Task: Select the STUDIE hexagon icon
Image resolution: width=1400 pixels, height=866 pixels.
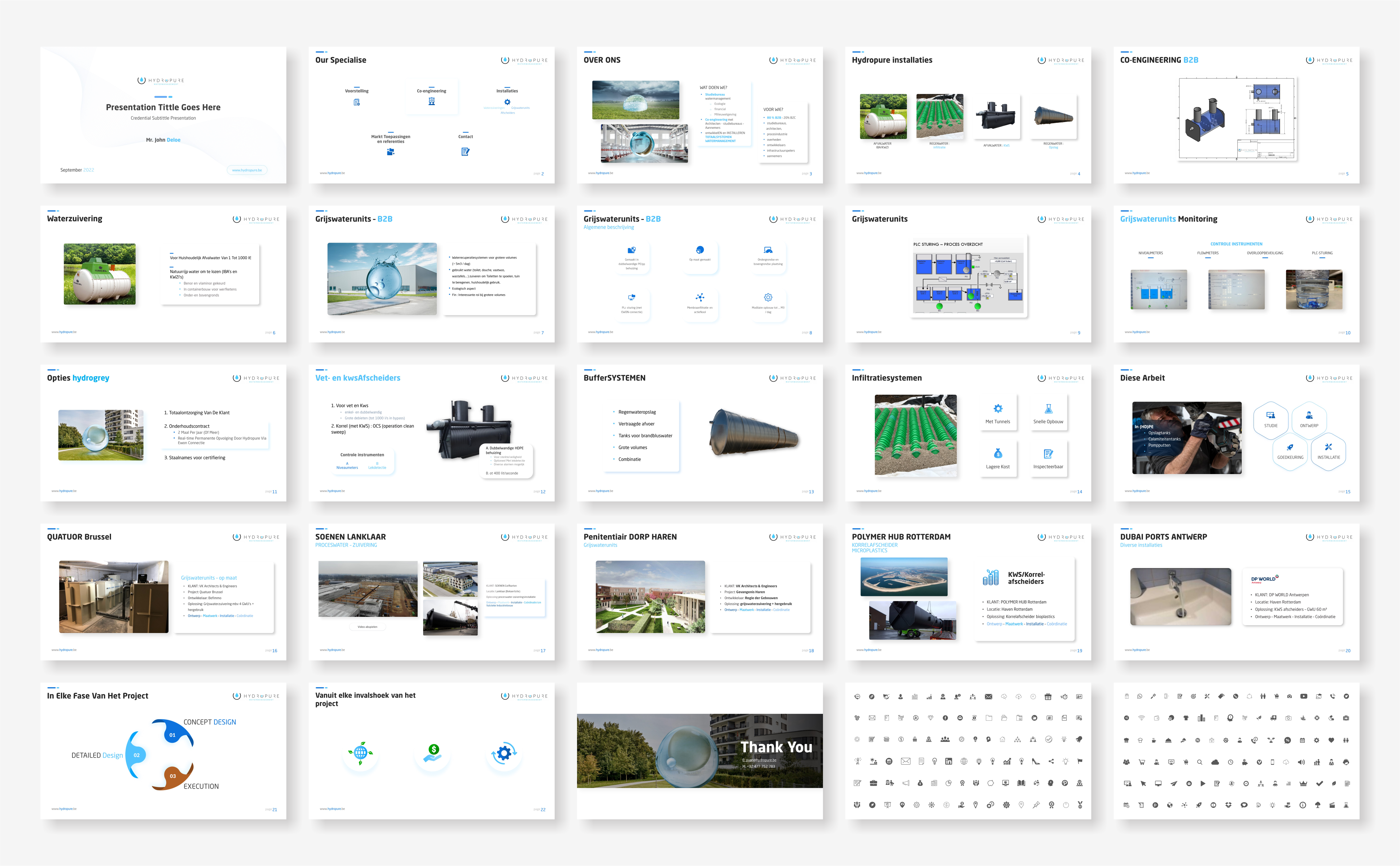Action: click(x=1271, y=415)
